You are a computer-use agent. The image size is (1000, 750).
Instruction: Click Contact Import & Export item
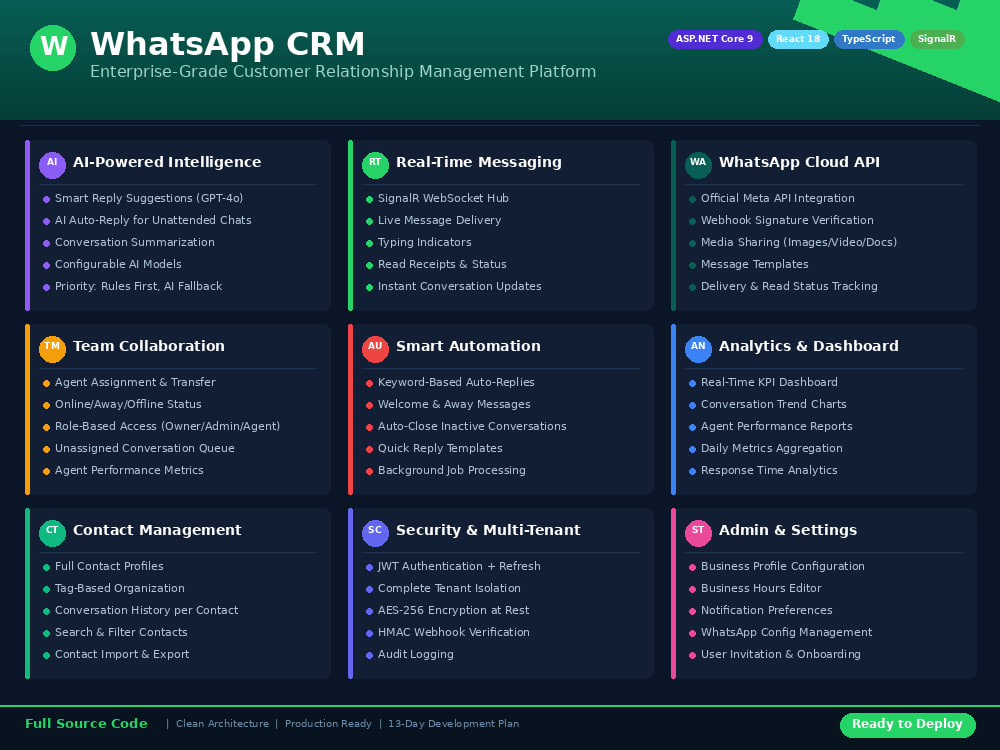click(122, 654)
